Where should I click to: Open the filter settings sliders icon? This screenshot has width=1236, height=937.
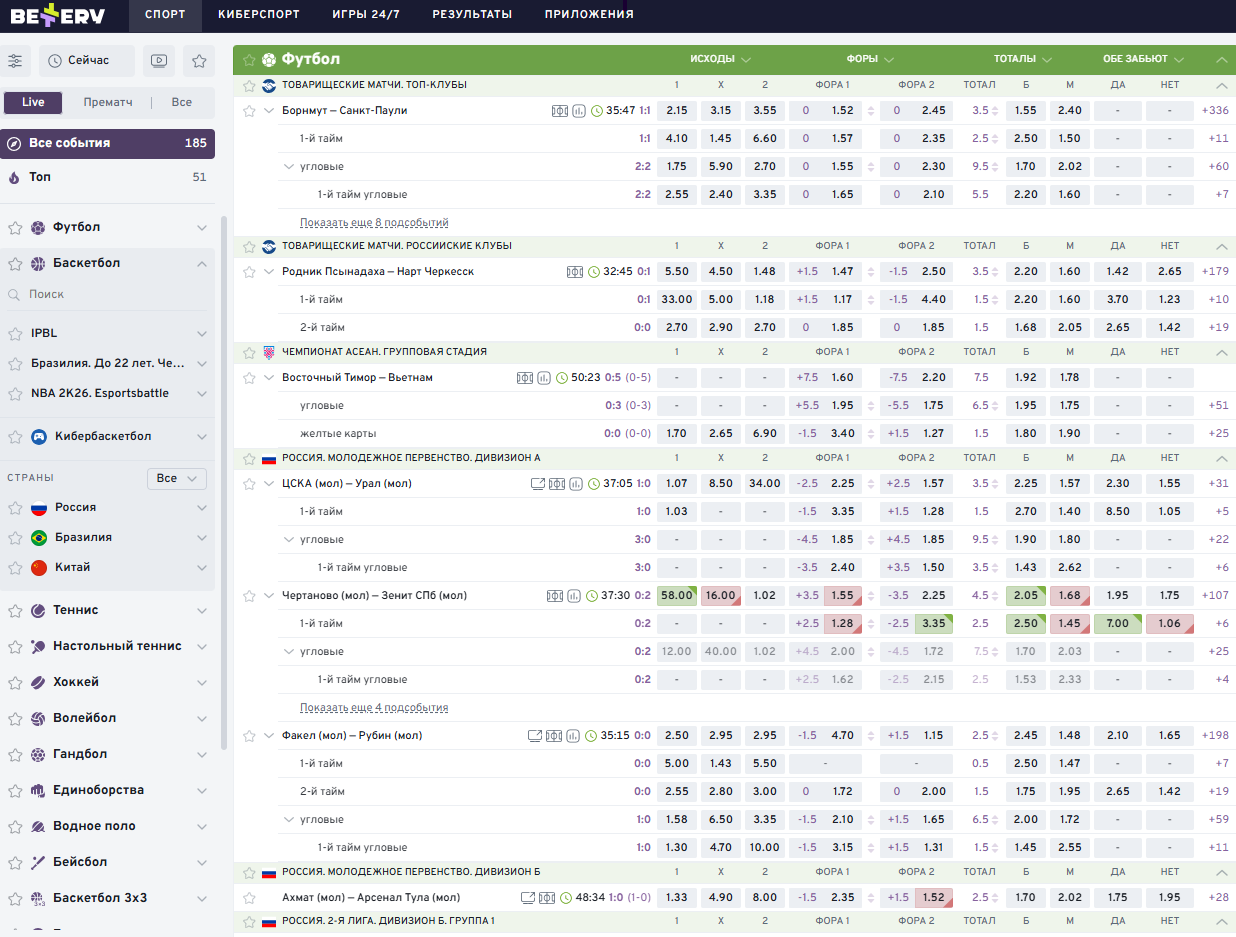(15, 61)
